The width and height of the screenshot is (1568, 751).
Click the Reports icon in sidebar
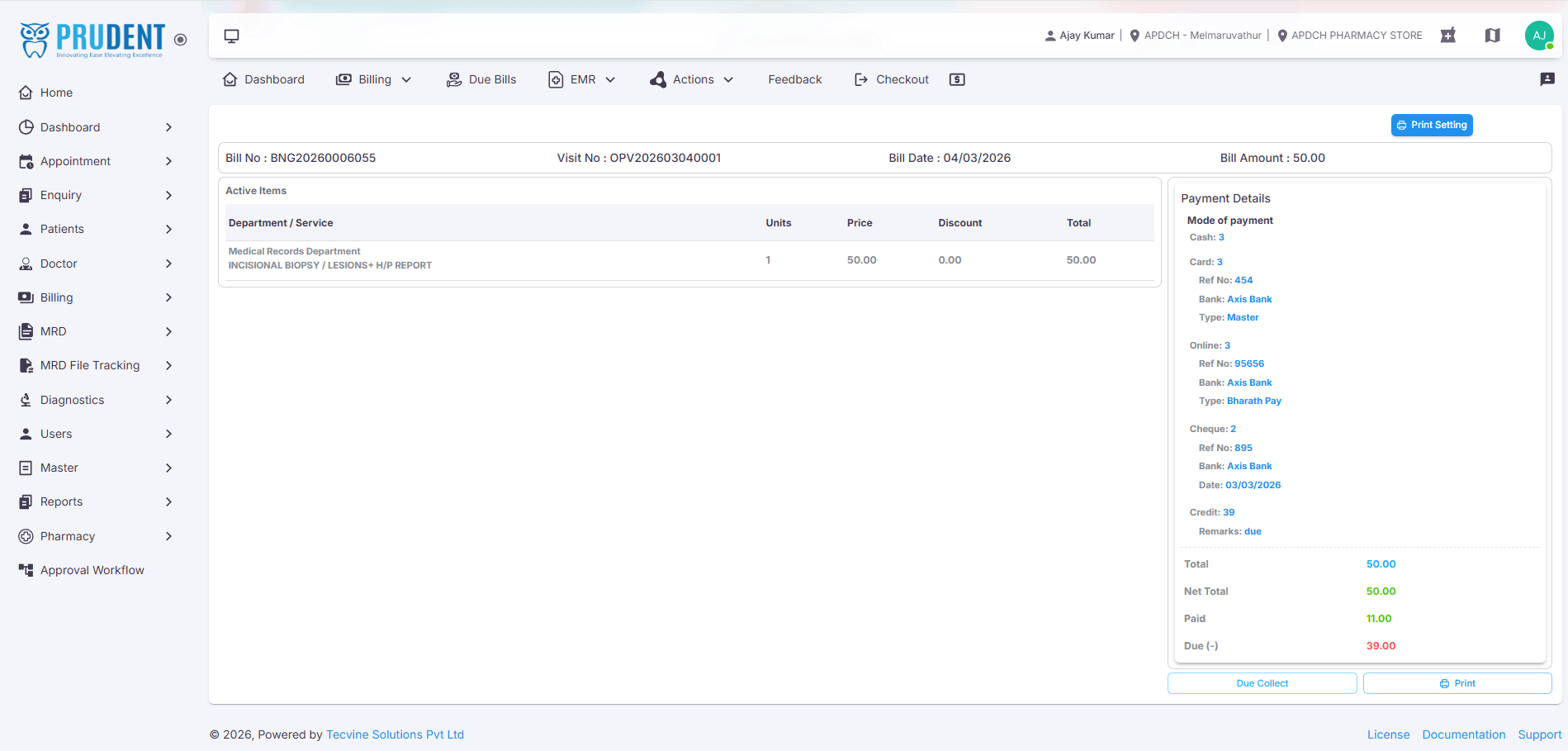[x=26, y=501]
